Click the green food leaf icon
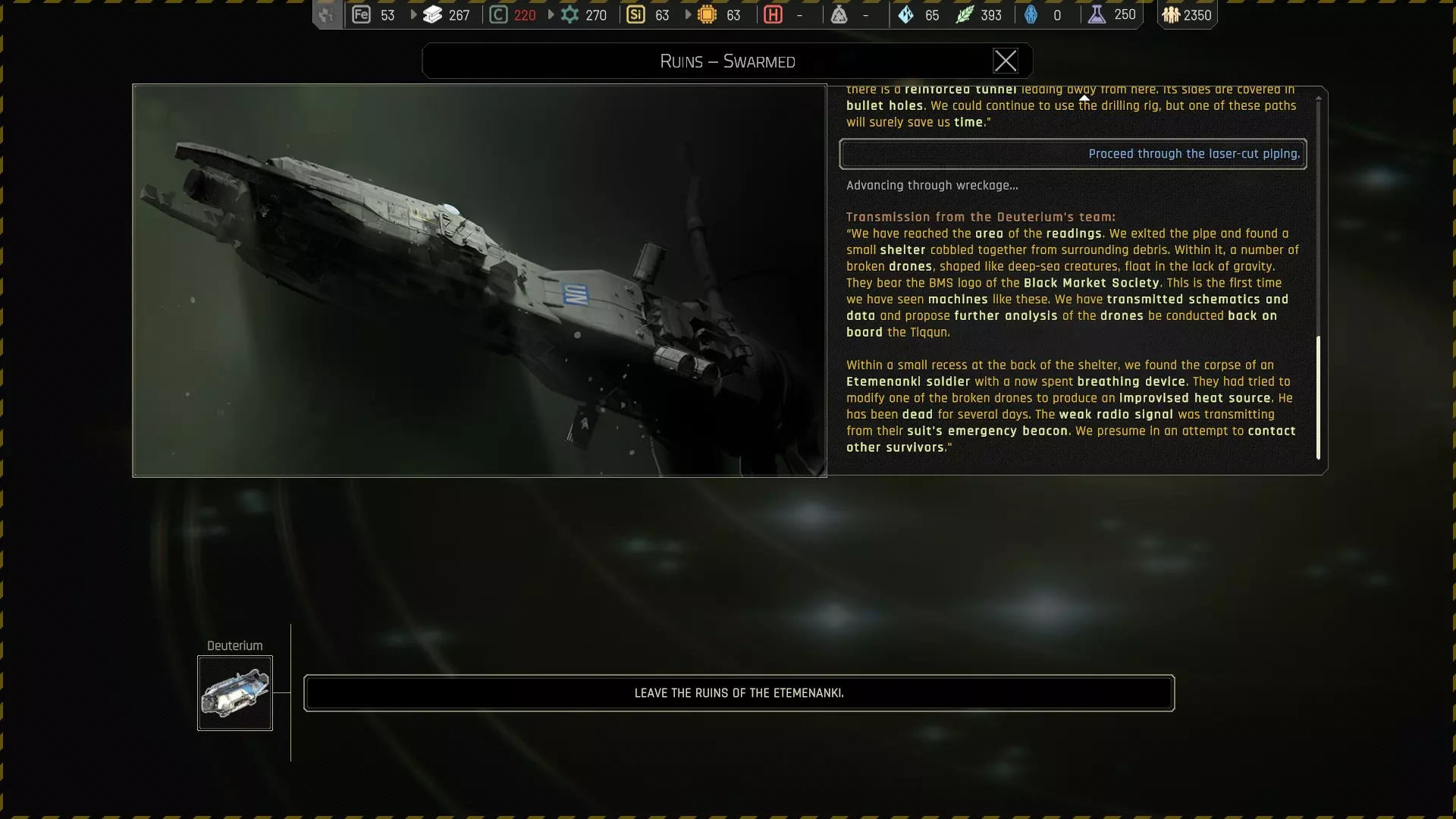 coord(964,14)
